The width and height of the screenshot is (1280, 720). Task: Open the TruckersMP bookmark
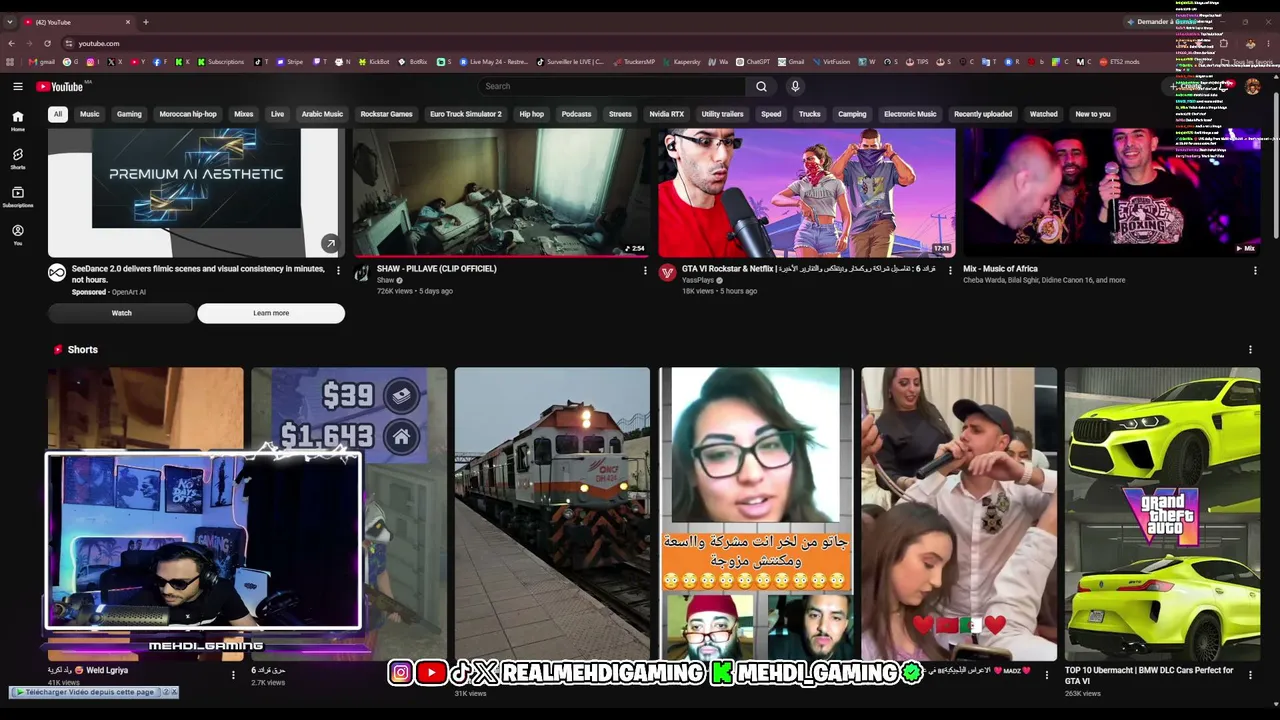click(634, 62)
